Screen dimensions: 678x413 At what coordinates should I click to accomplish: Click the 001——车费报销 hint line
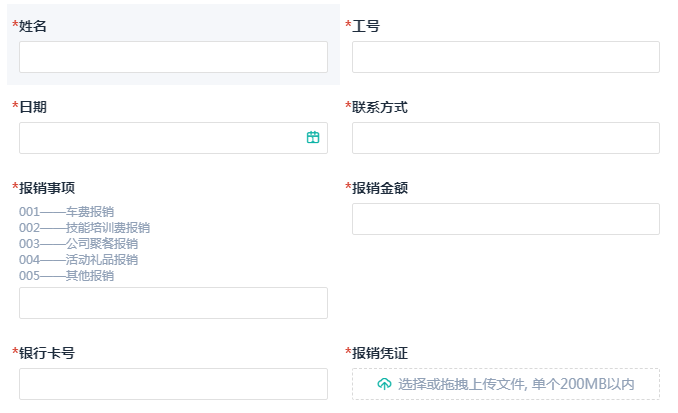coord(66,212)
